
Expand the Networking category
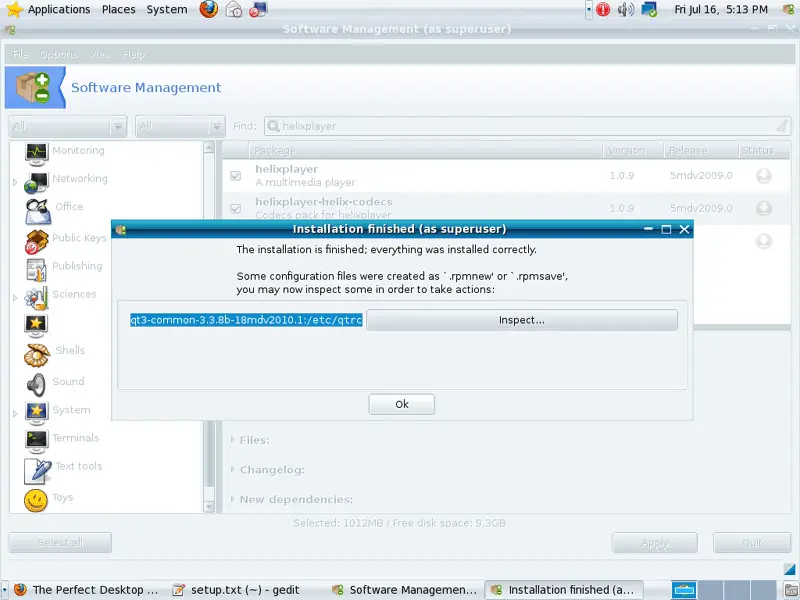click(x=15, y=182)
